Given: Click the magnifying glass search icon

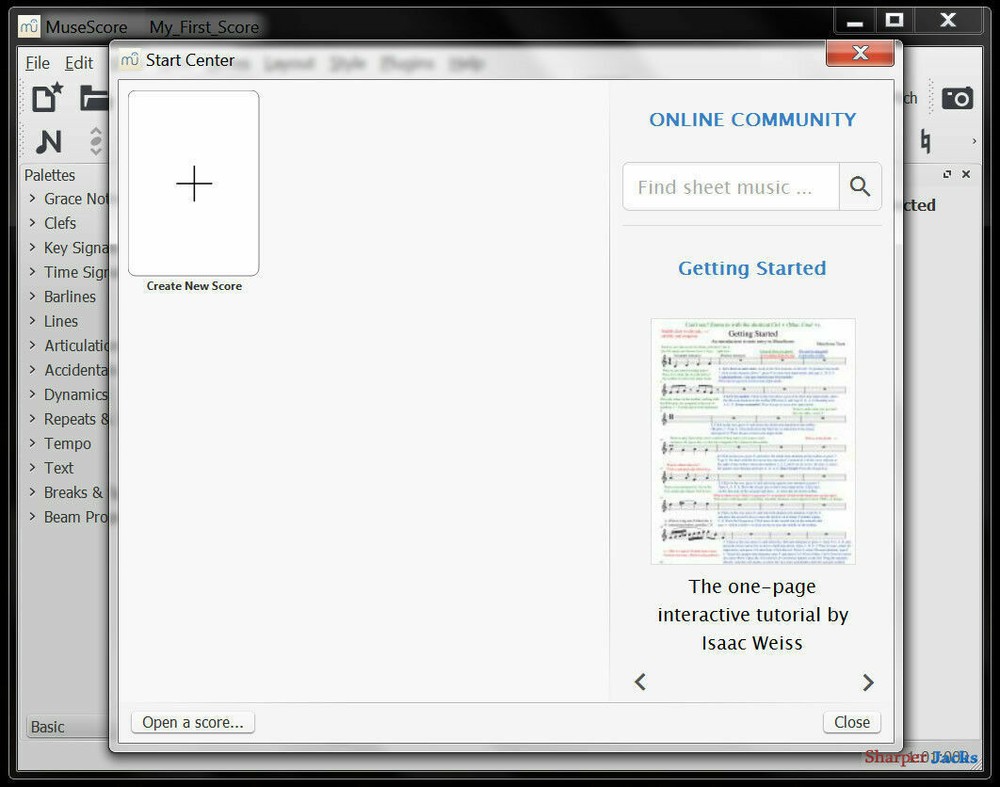Looking at the screenshot, I should pyautogui.click(x=859, y=186).
